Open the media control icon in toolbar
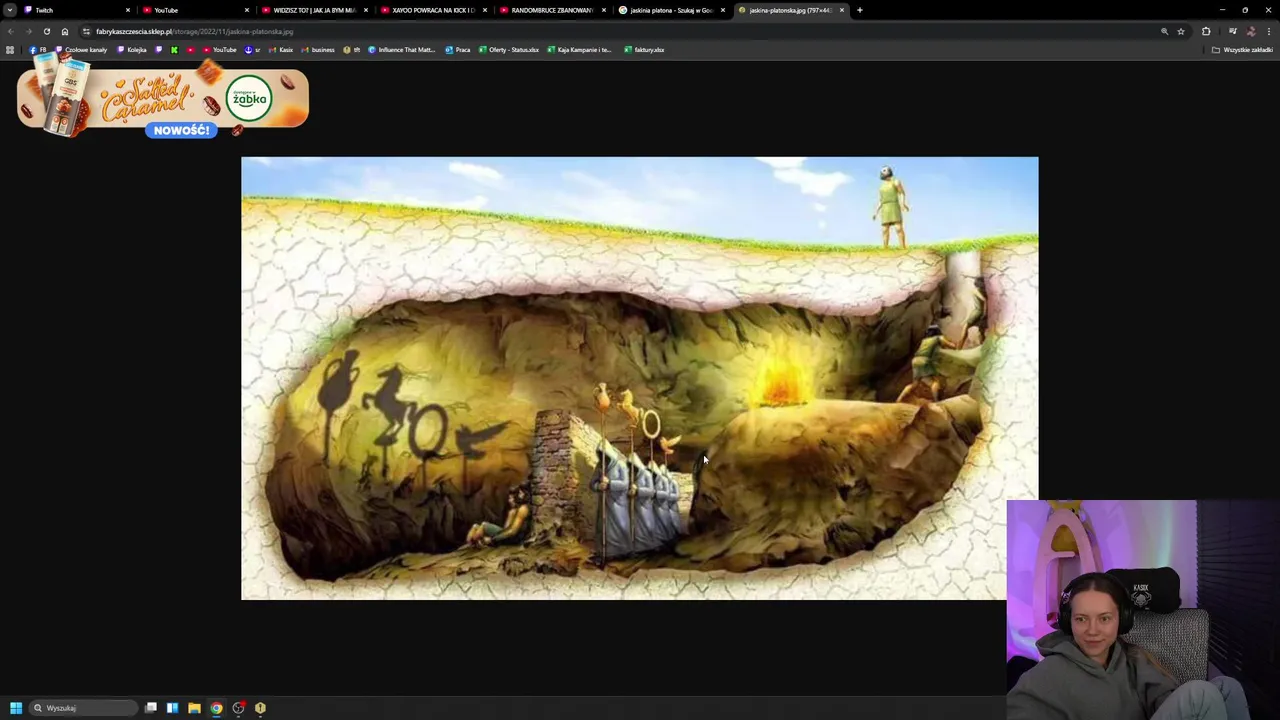Screen dimensions: 1280x720 [x=1232, y=31]
